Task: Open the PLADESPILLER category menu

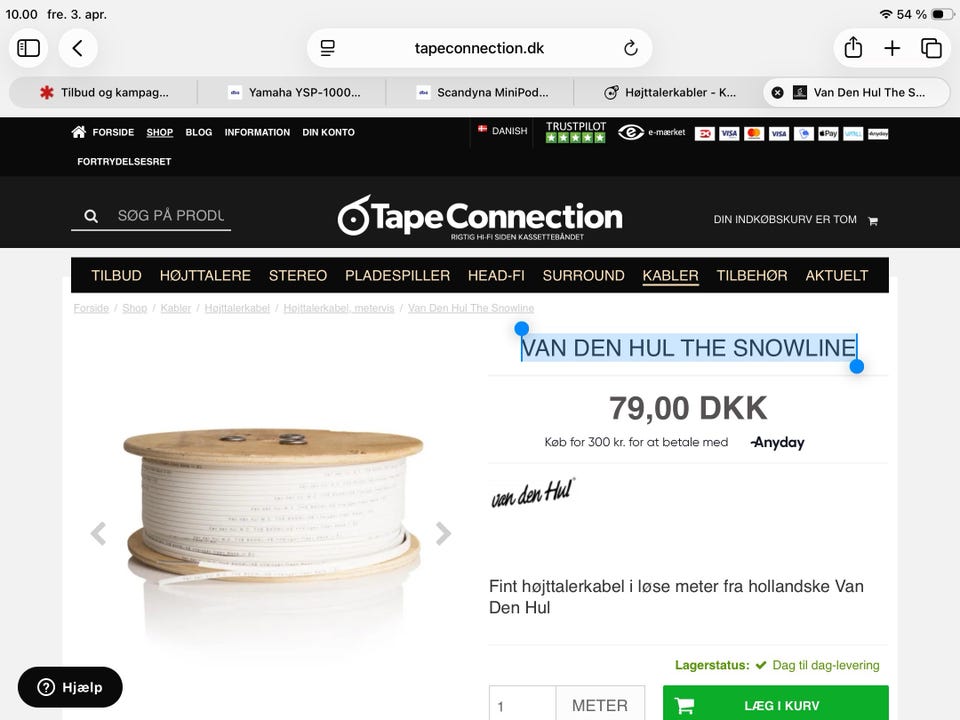Action: pos(397,276)
